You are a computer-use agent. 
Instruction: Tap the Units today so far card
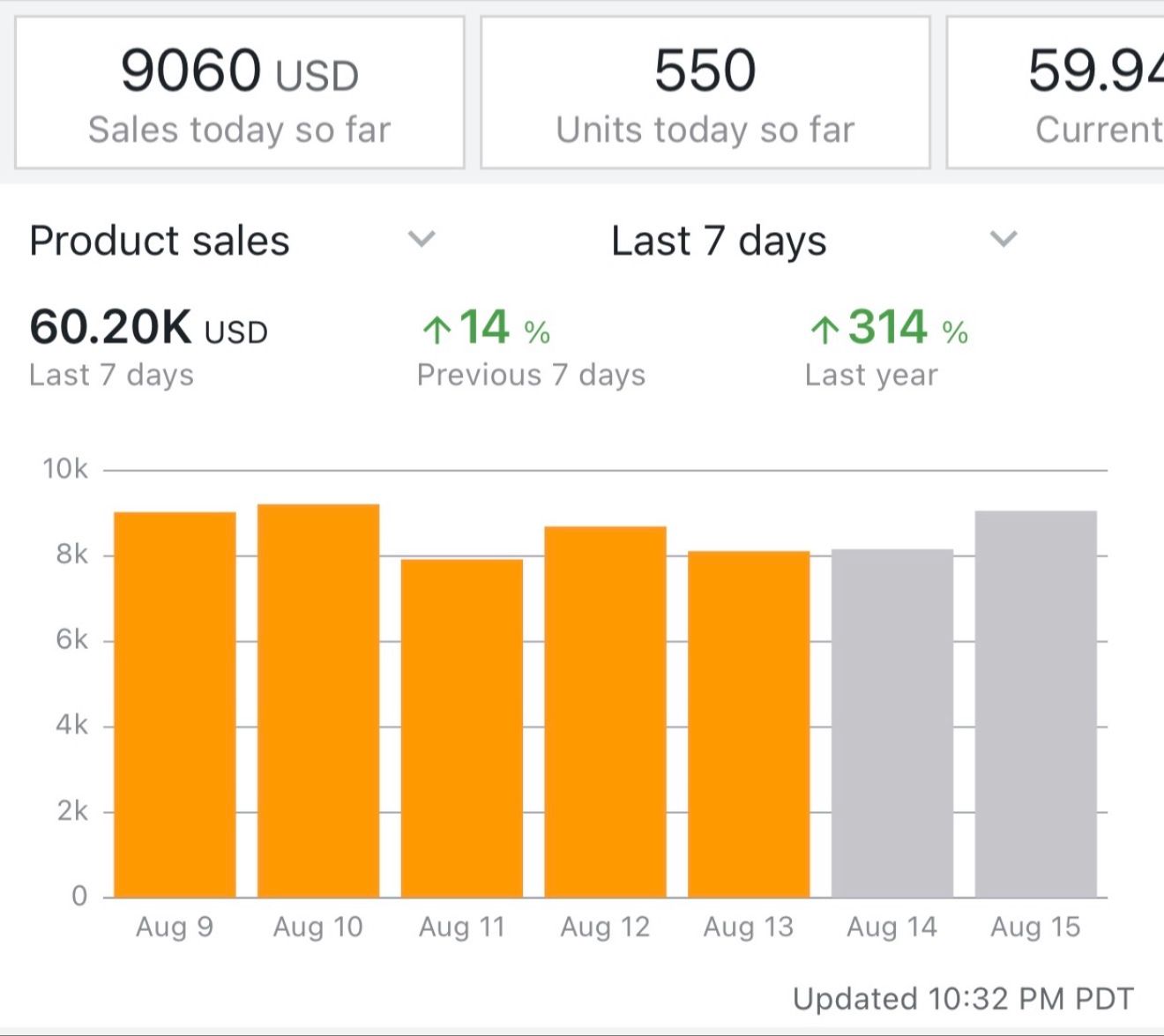click(x=705, y=93)
